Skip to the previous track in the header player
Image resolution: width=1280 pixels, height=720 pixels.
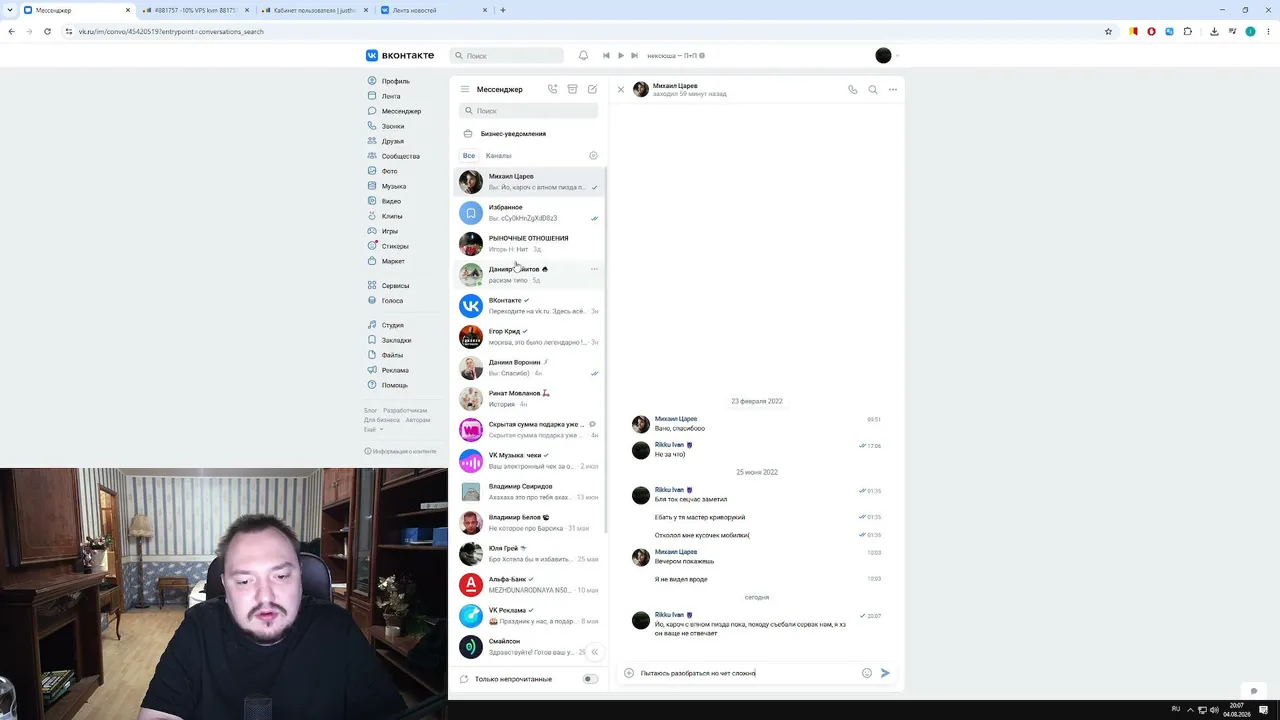606,56
